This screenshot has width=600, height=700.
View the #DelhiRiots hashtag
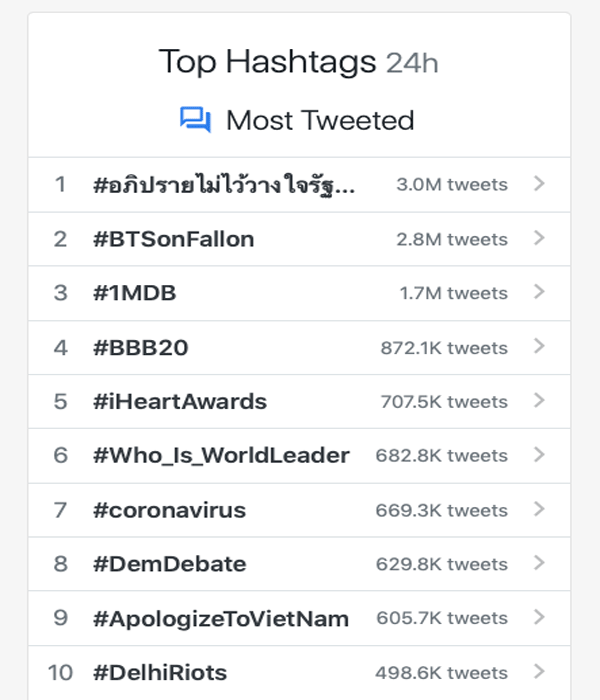click(160, 672)
